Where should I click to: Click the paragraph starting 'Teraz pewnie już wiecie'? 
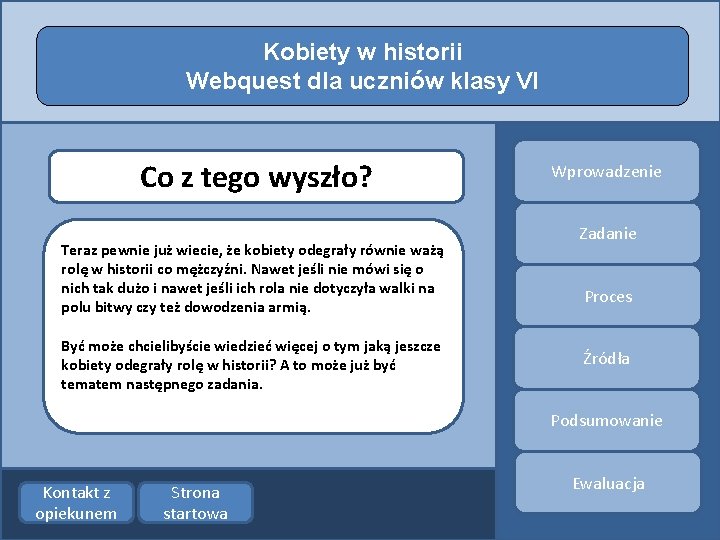(x=252, y=279)
